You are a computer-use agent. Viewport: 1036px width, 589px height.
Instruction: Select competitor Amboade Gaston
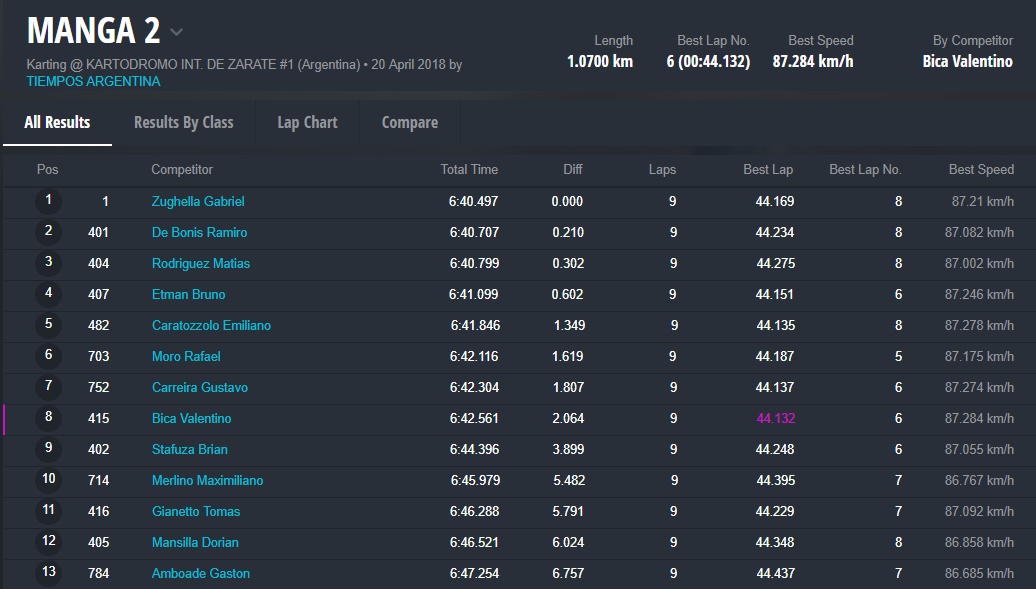point(201,573)
